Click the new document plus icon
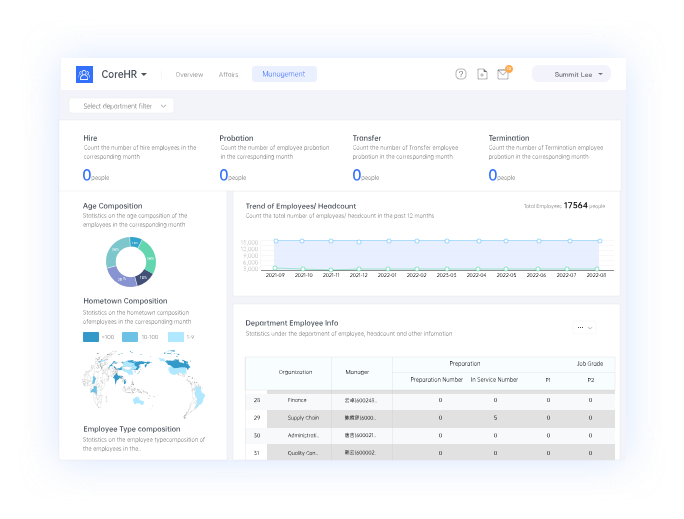Screen dimensions: 684x519 (x=482, y=74)
